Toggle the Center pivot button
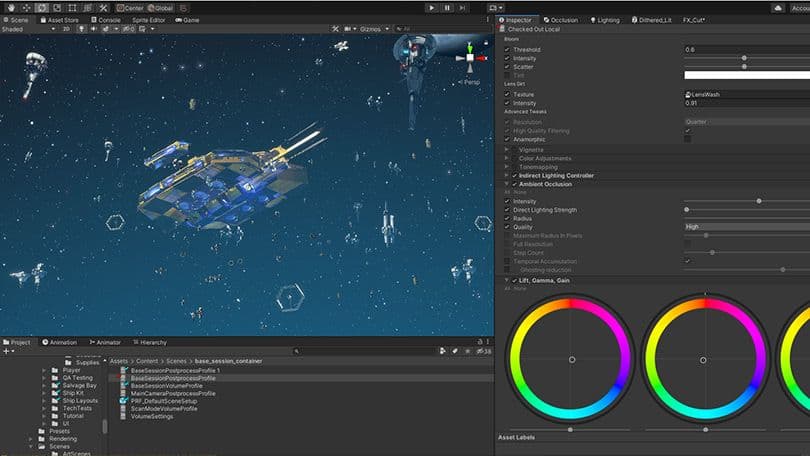 129,7
